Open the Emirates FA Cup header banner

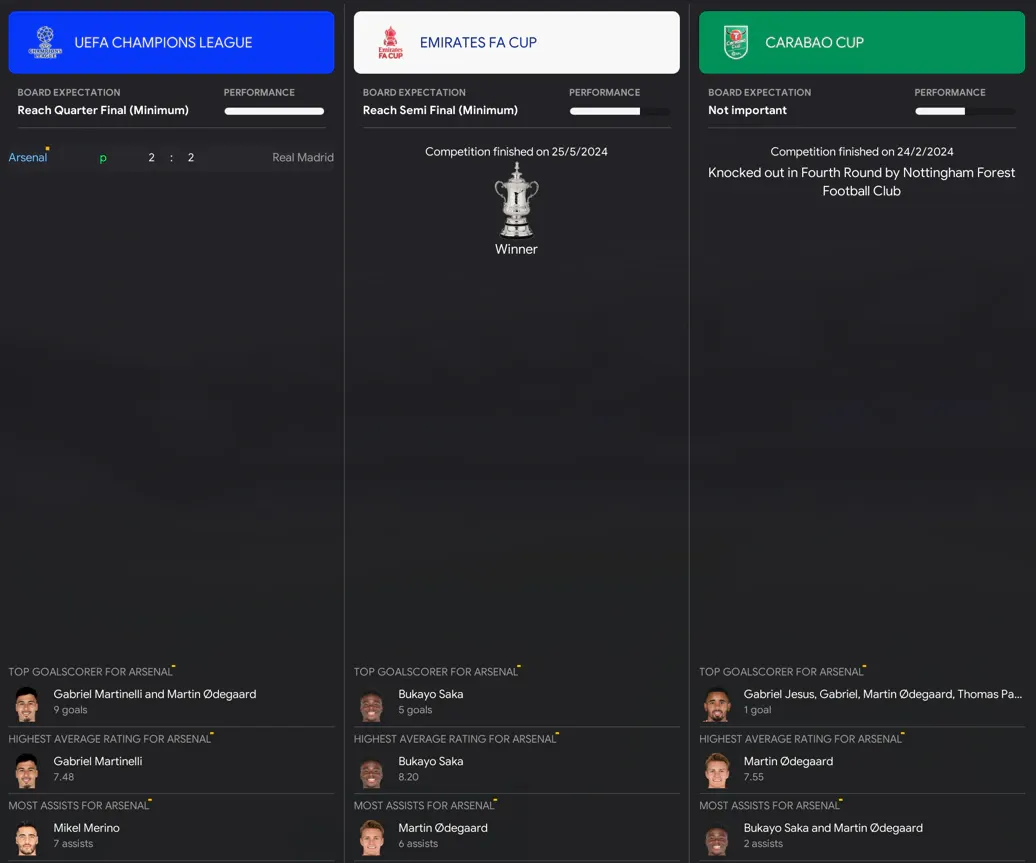click(517, 42)
